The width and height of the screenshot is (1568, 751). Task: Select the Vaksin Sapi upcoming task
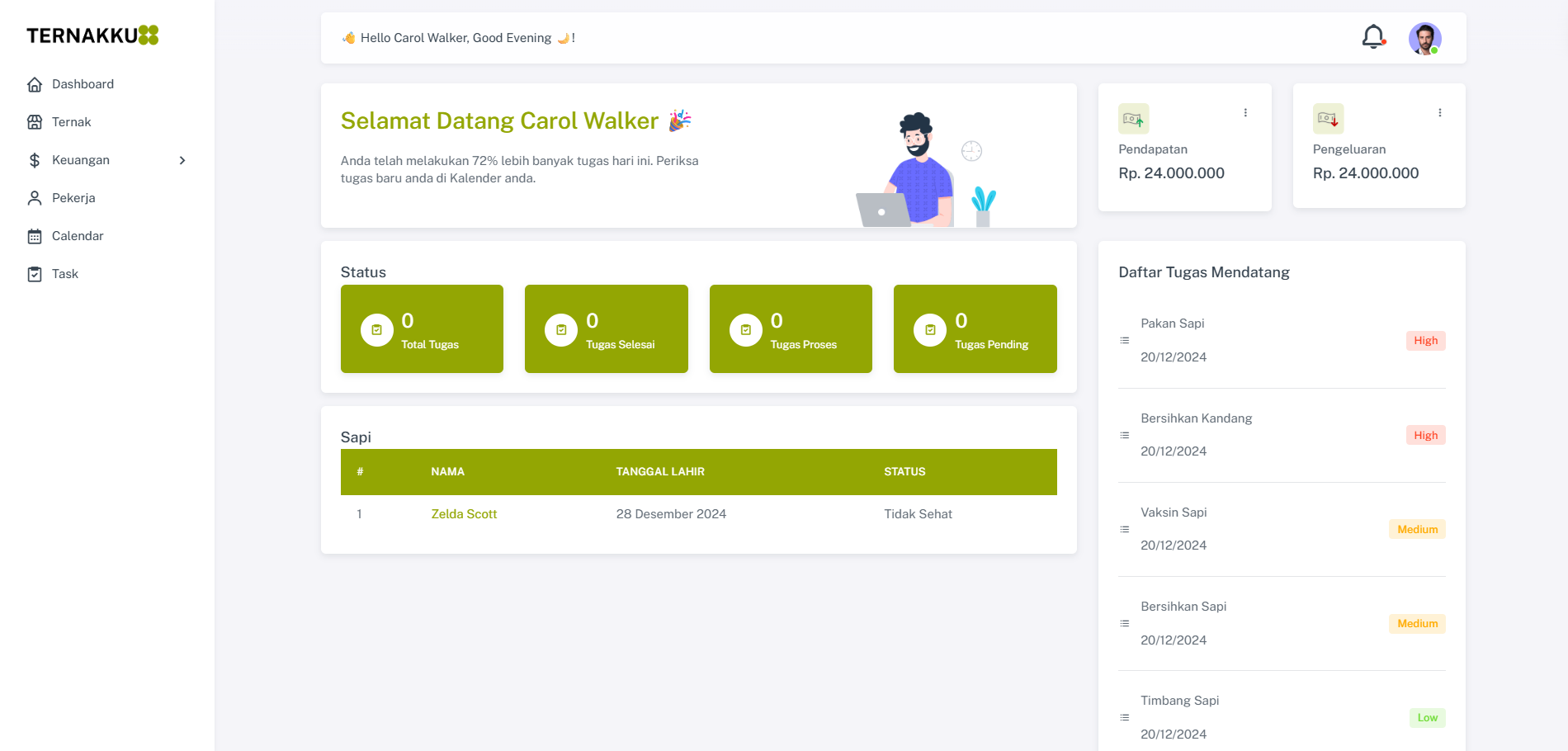point(1174,512)
